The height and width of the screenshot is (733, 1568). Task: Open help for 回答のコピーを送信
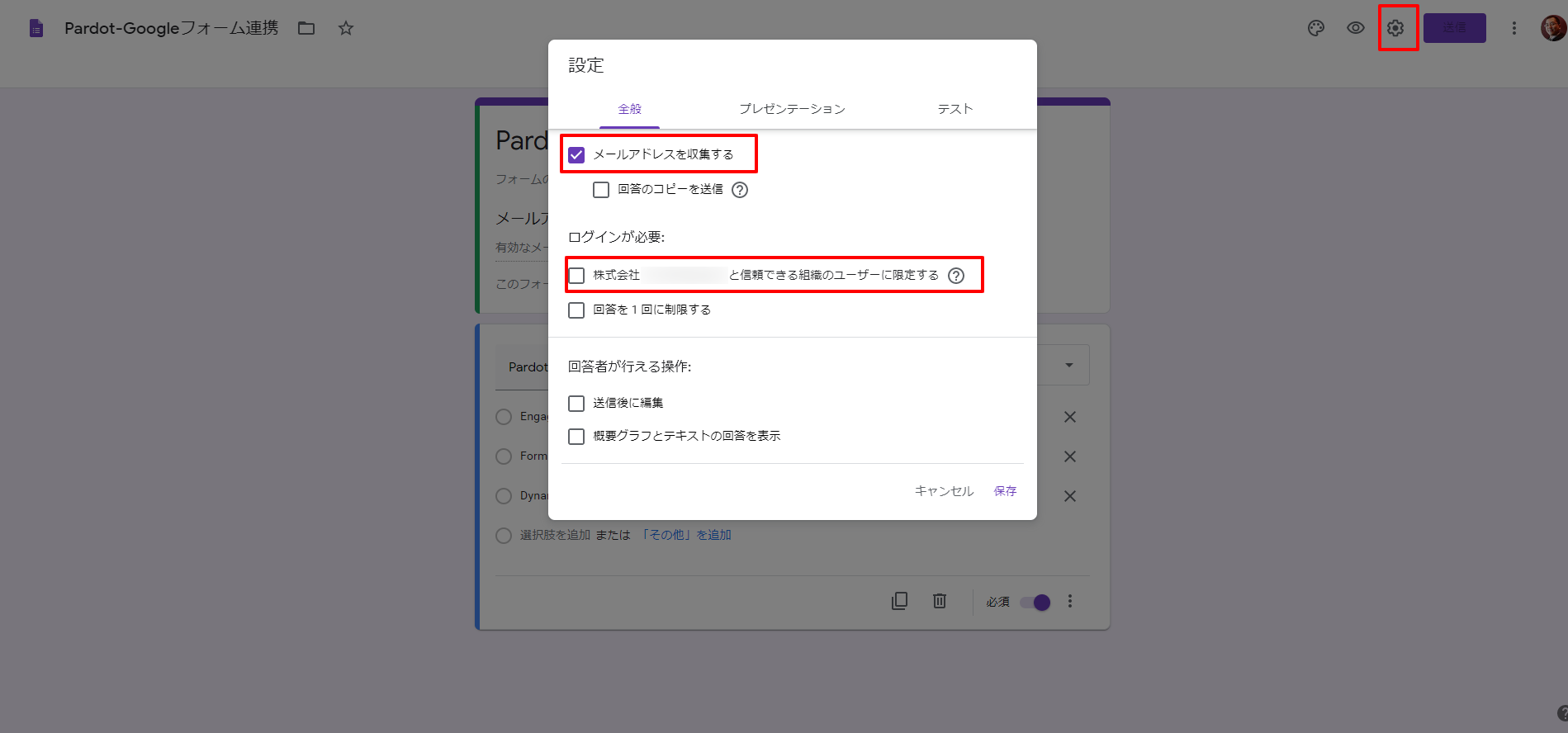pos(740,190)
